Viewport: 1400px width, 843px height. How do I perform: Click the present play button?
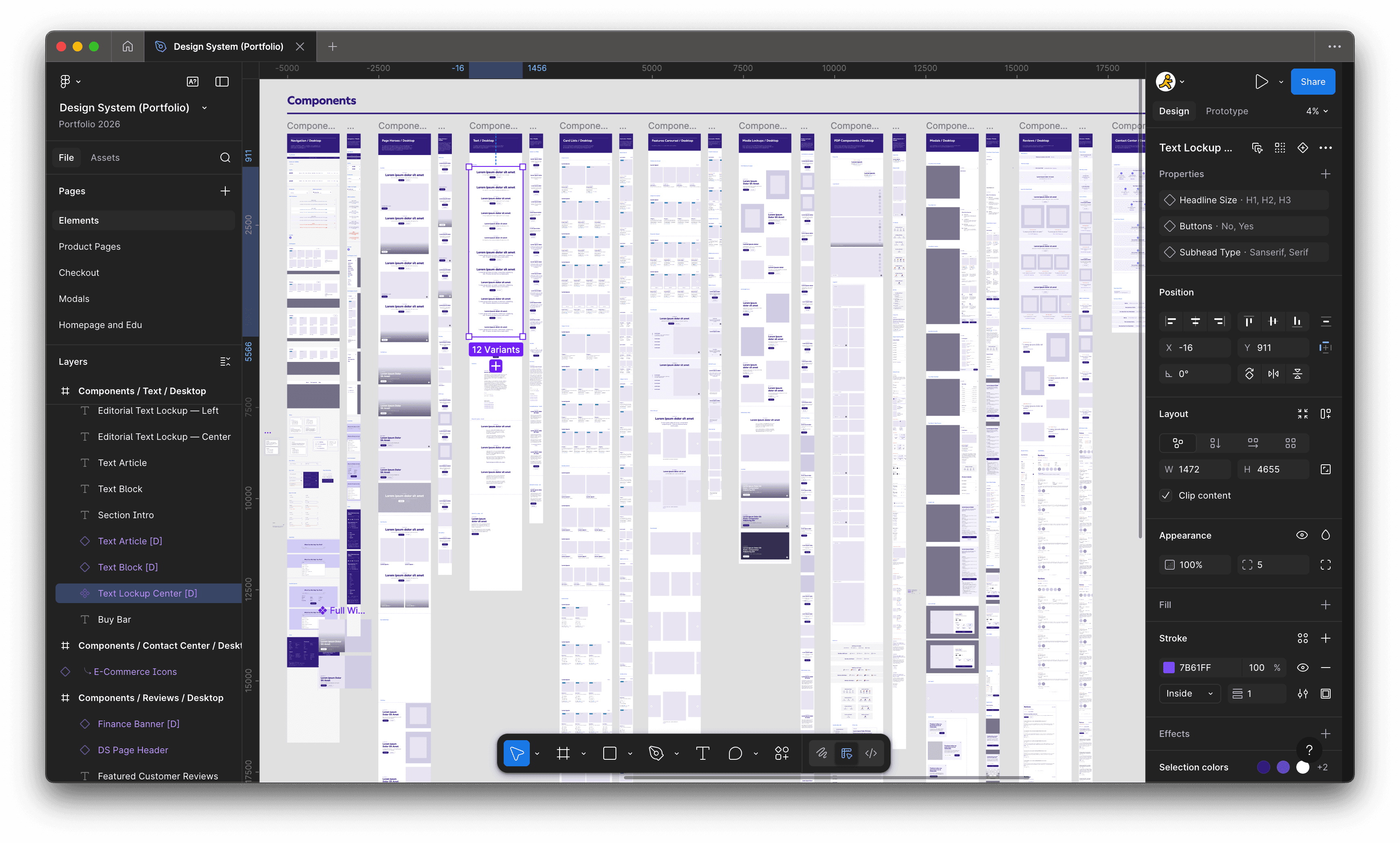(x=1261, y=82)
